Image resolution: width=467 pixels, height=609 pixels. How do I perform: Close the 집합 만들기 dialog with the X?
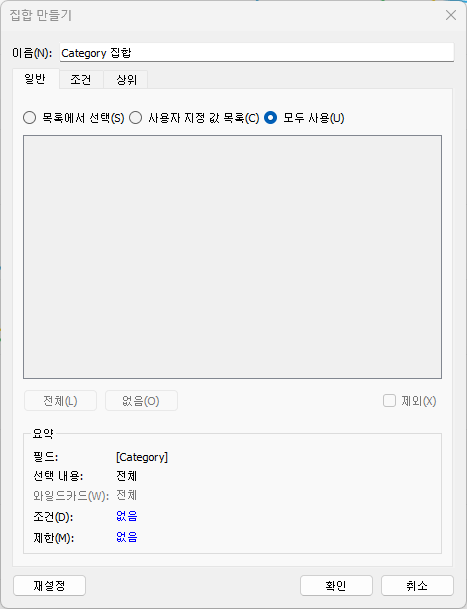tap(451, 15)
